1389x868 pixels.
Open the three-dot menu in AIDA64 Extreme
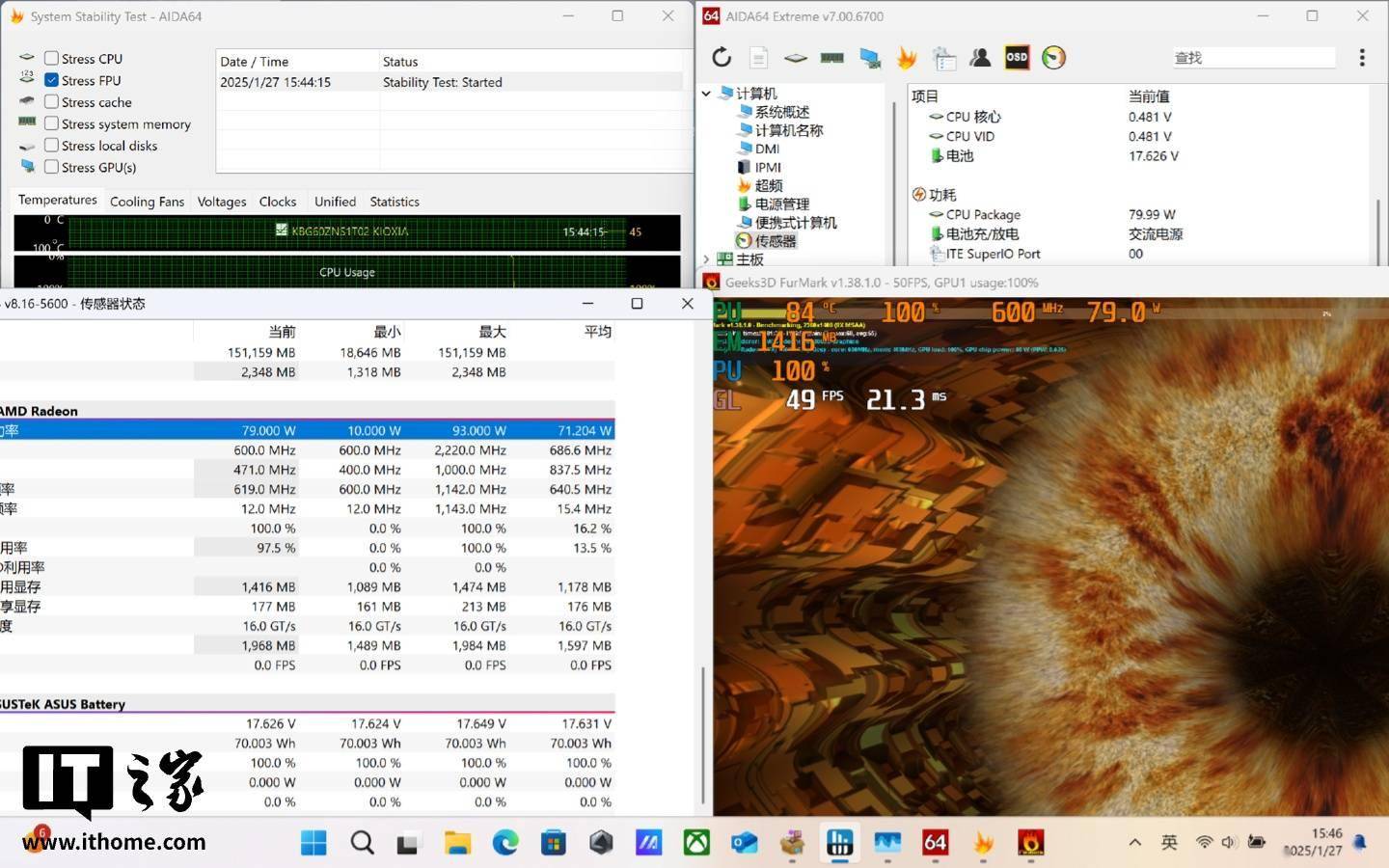pos(1362,58)
